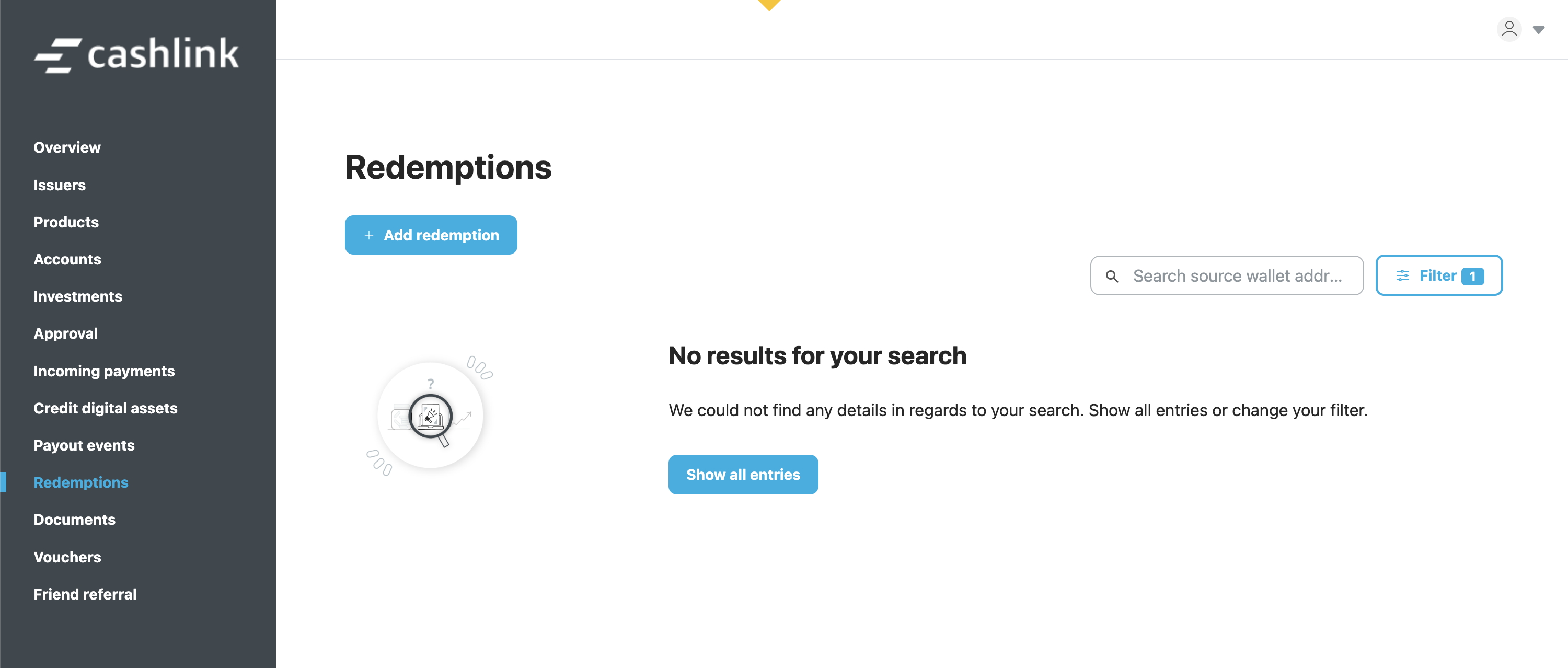
Task: Click the active filter count badge
Action: click(1472, 277)
